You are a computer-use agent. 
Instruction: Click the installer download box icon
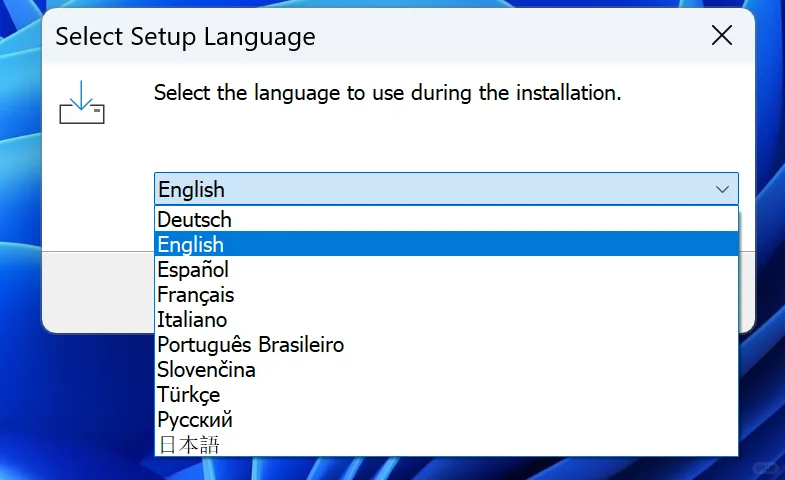82,102
